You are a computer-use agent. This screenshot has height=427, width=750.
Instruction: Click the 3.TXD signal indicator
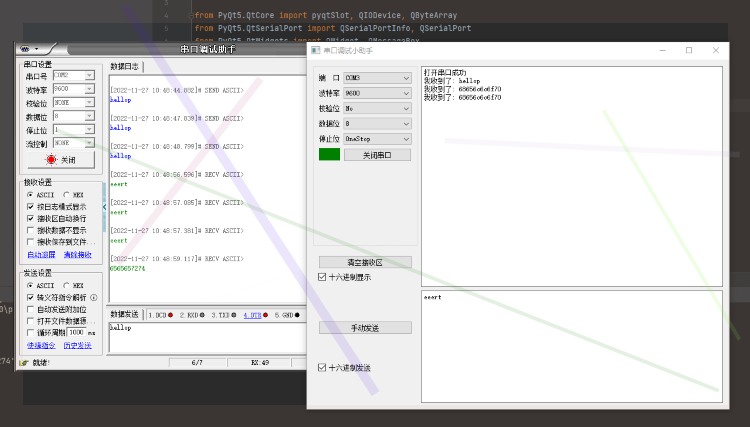coord(233,315)
